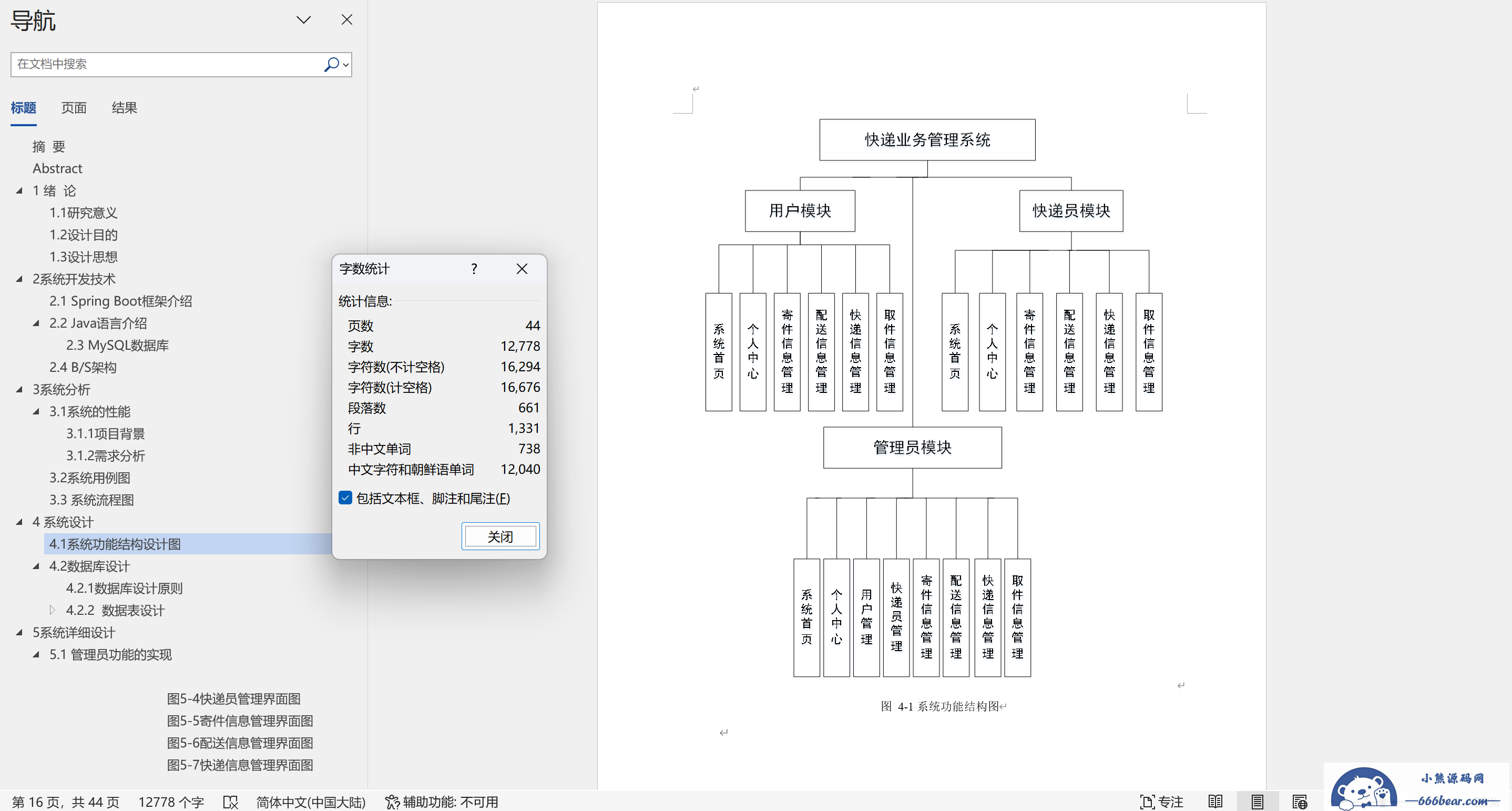The height and width of the screenshot is (811, 1512).
Task: Jump to 图5-6配送信息管理界面图 heading
Action: point(240,743)
